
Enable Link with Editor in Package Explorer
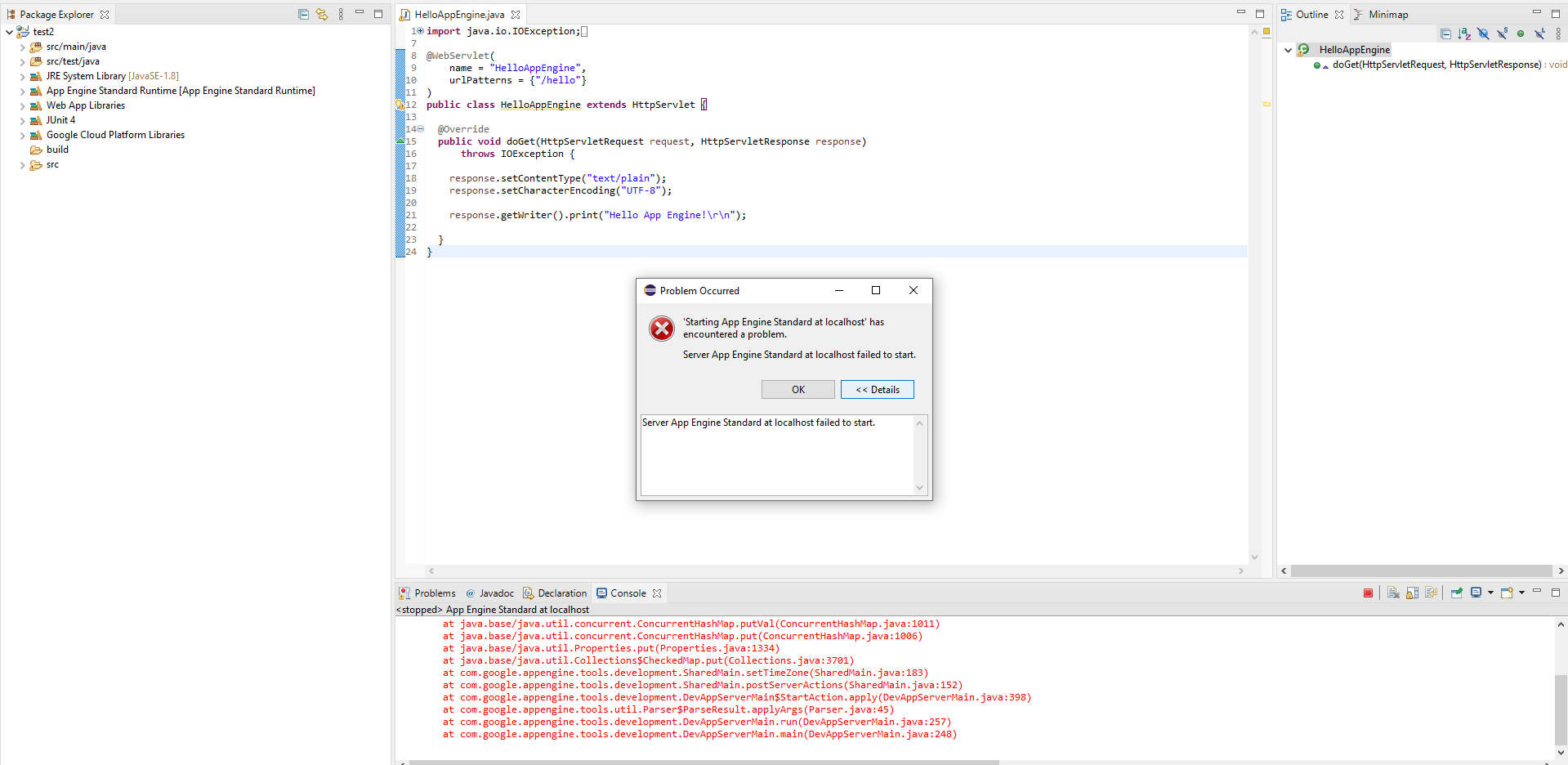click(321, 14)
